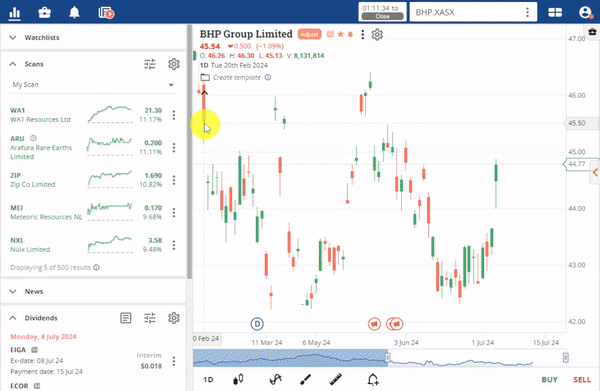Select the ruler measure tool

tap(336, 380)
